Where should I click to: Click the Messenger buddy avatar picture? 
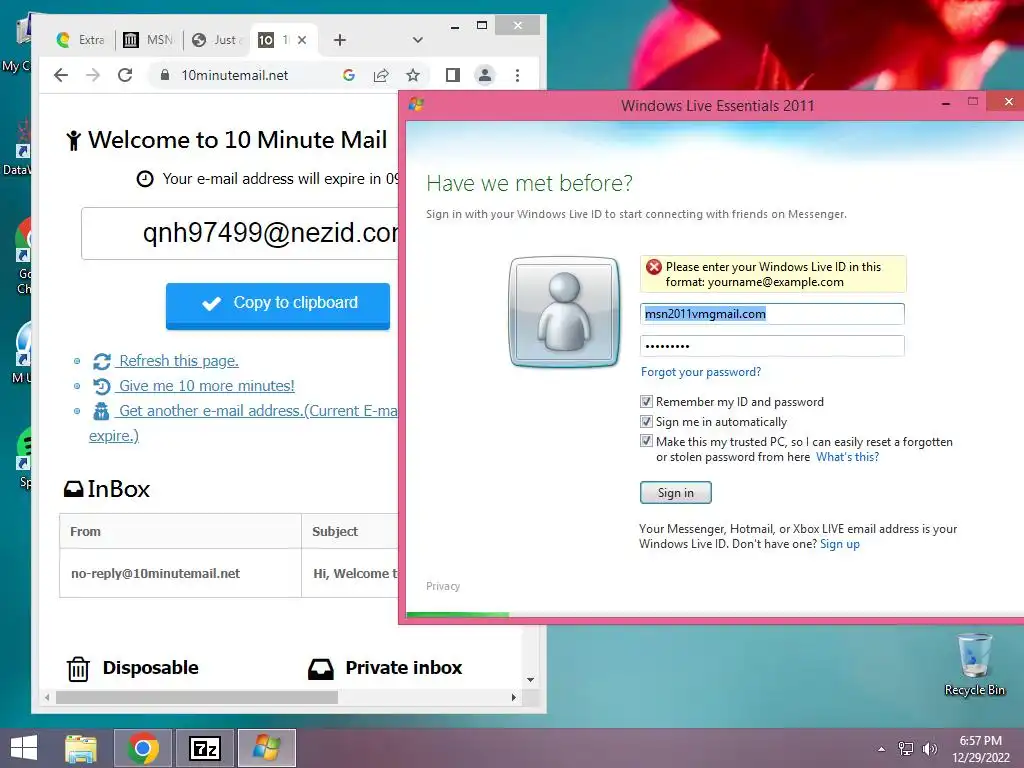tap(564, 312)
